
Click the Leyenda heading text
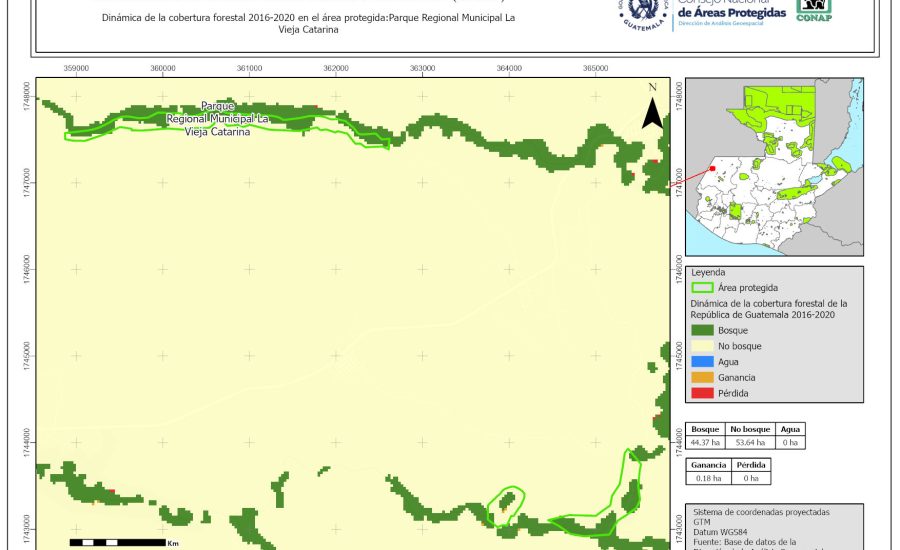click(x=707, y=272)
